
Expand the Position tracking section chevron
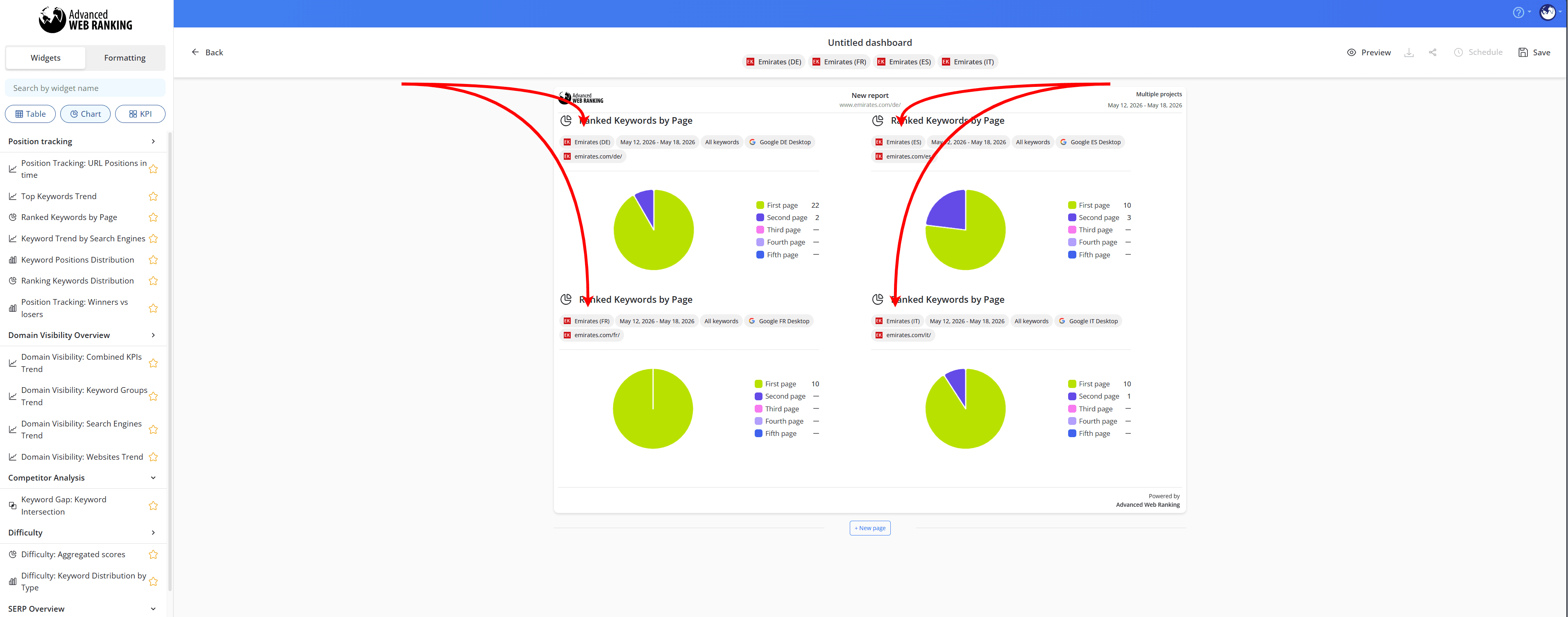(x=153, y=141)
